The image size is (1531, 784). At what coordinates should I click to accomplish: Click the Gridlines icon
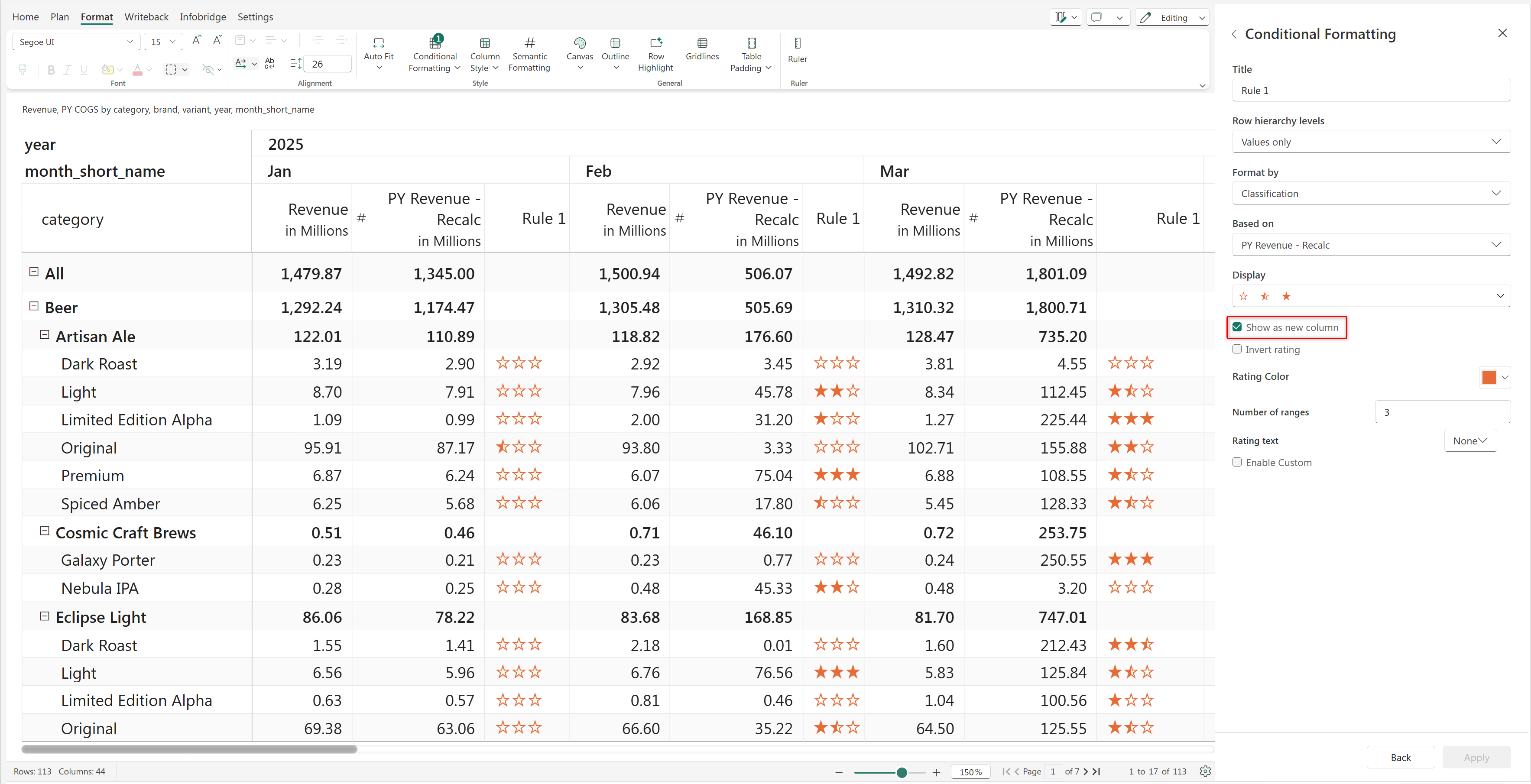[x=702, y=43]
